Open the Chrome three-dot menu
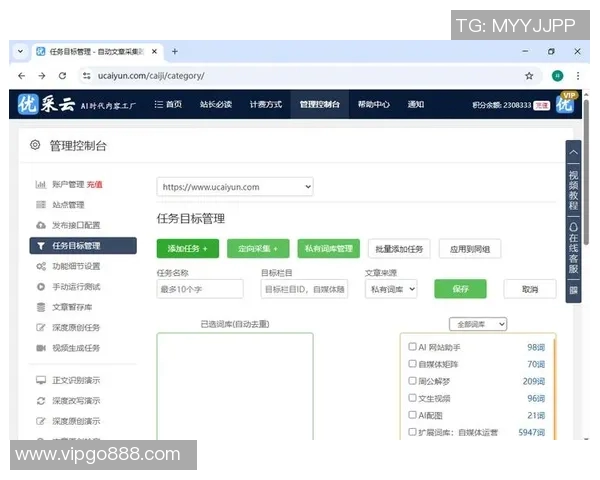 point(578,76)
